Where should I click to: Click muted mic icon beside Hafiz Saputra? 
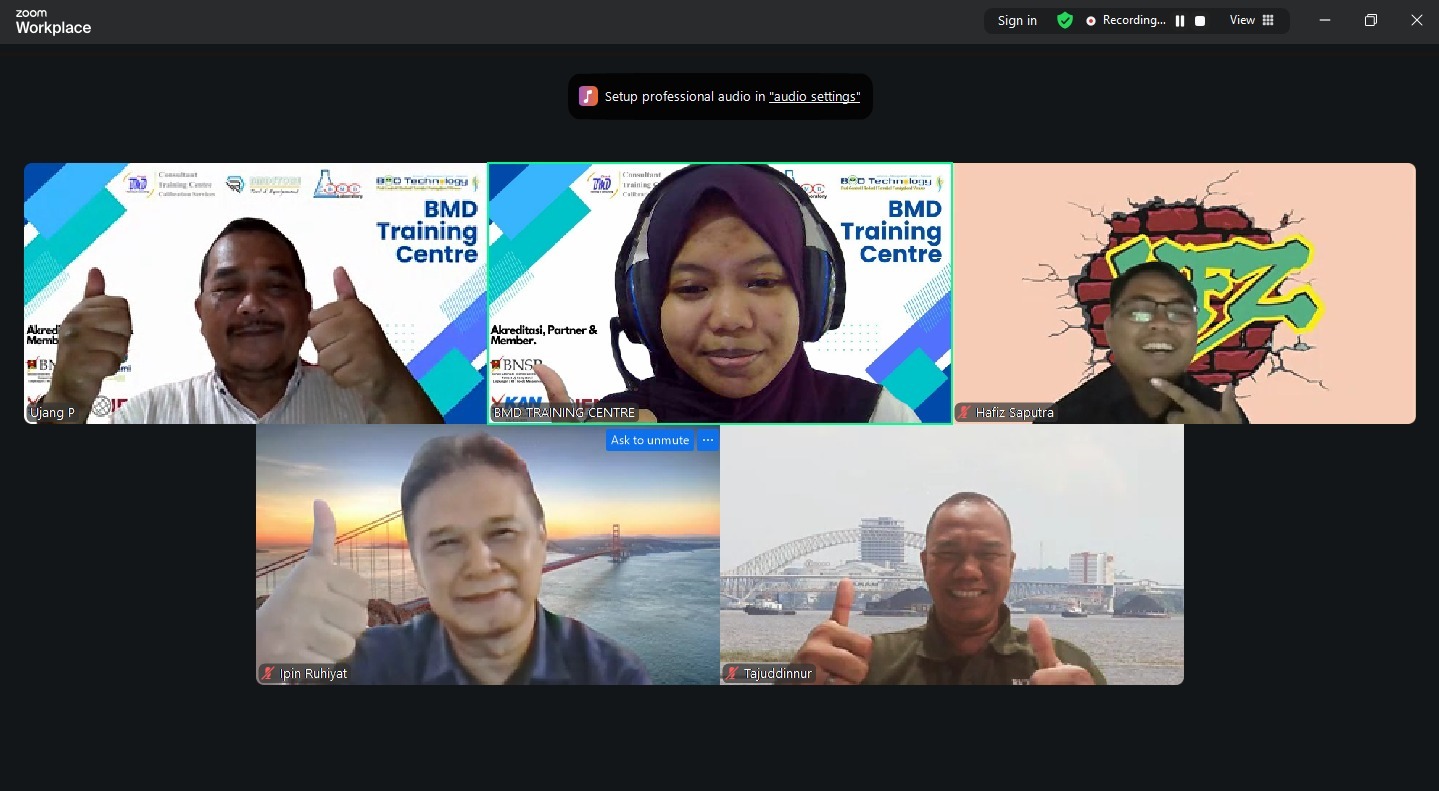click(x=965, y=412)
